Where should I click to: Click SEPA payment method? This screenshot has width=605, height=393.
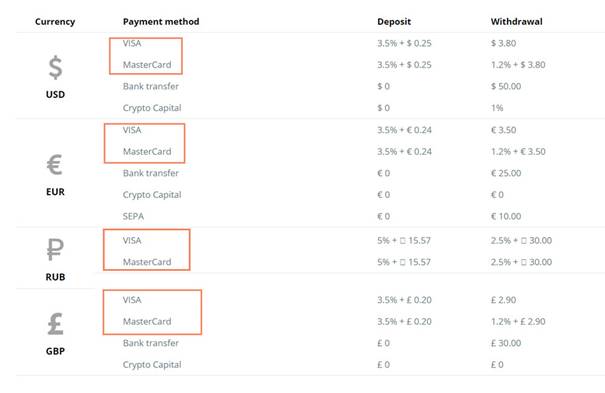[x=133, y=216]
